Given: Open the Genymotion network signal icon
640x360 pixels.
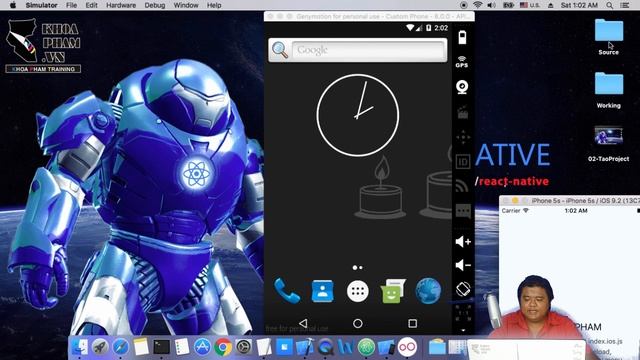Looking at the screenshot, I should pyautogui.click(x=462, y=186).
